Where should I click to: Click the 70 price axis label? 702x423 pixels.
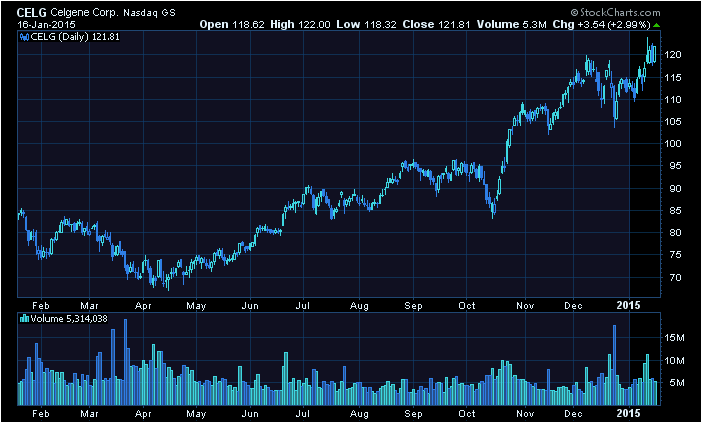tap(676, 278)
